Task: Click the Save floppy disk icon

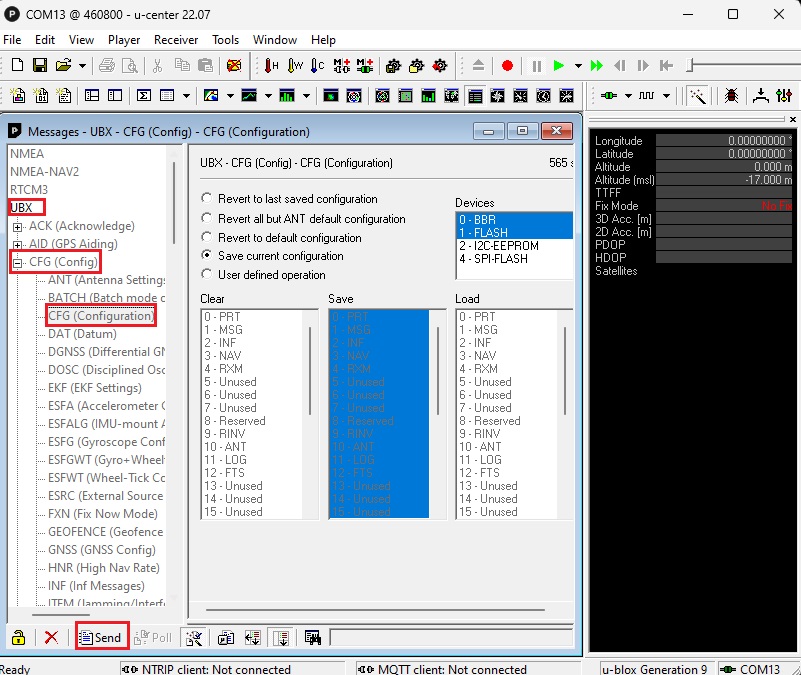Action: (x=40, y=66)
